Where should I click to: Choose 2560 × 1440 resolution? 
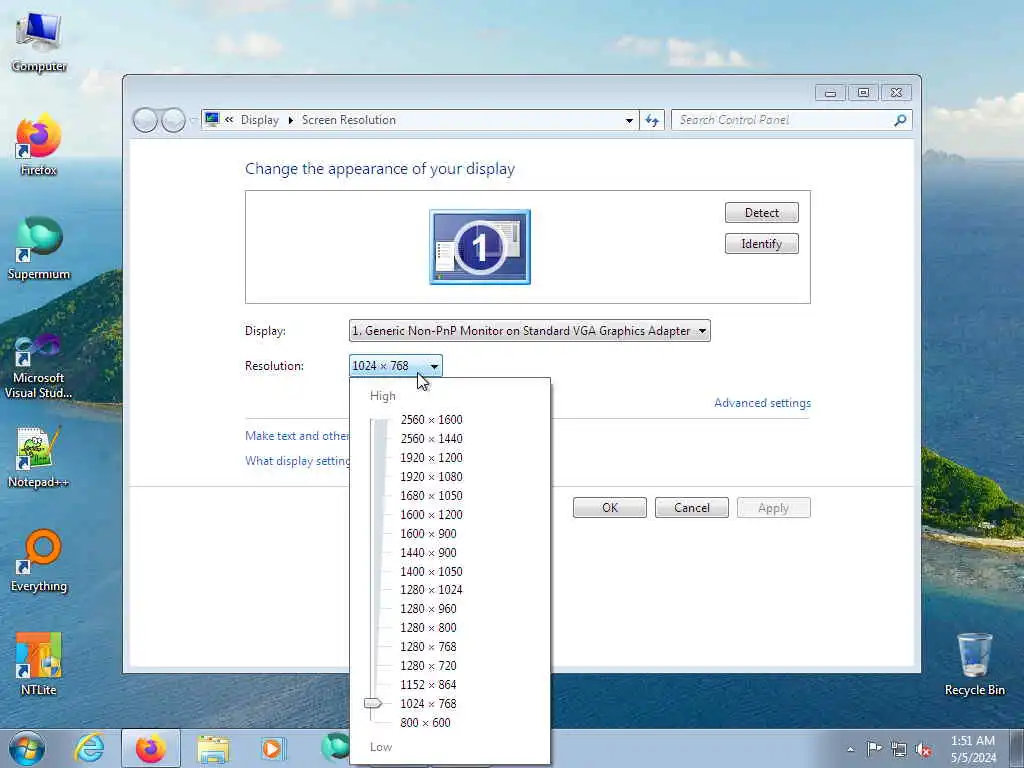(x=431, y=439)
